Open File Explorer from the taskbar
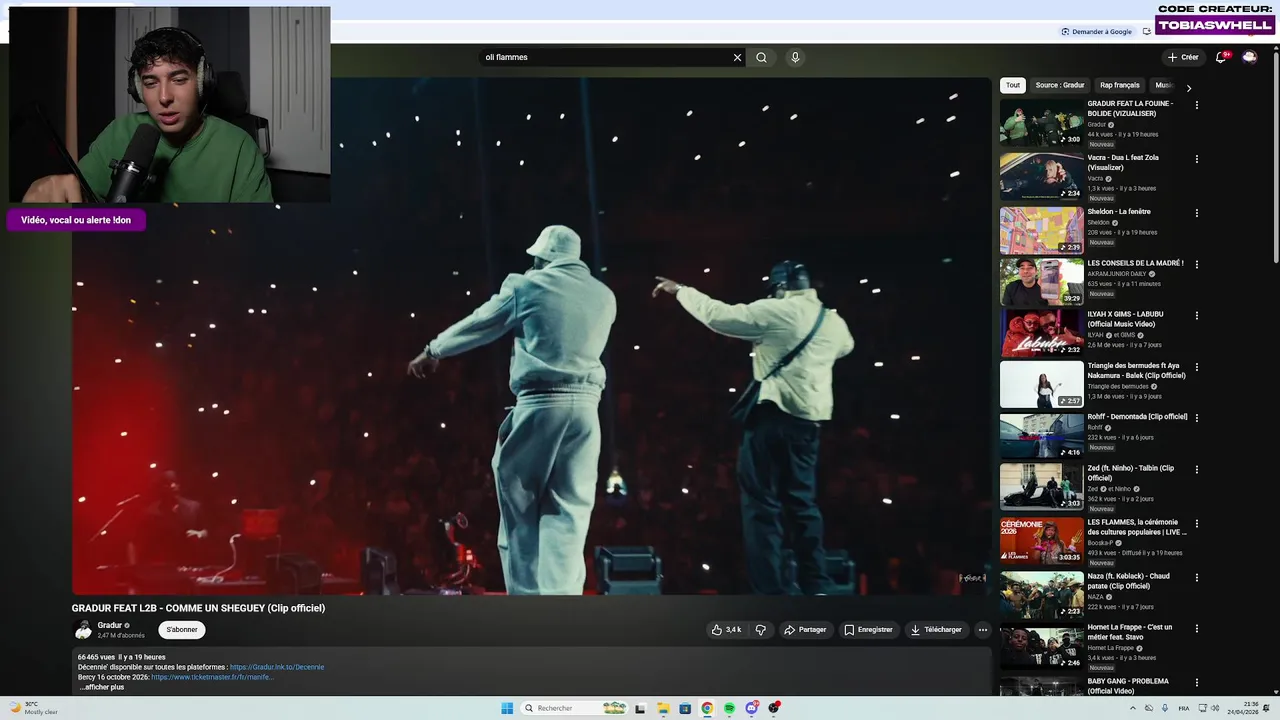Viewport: 1280px width, 720px height. [x=663, y=708]
